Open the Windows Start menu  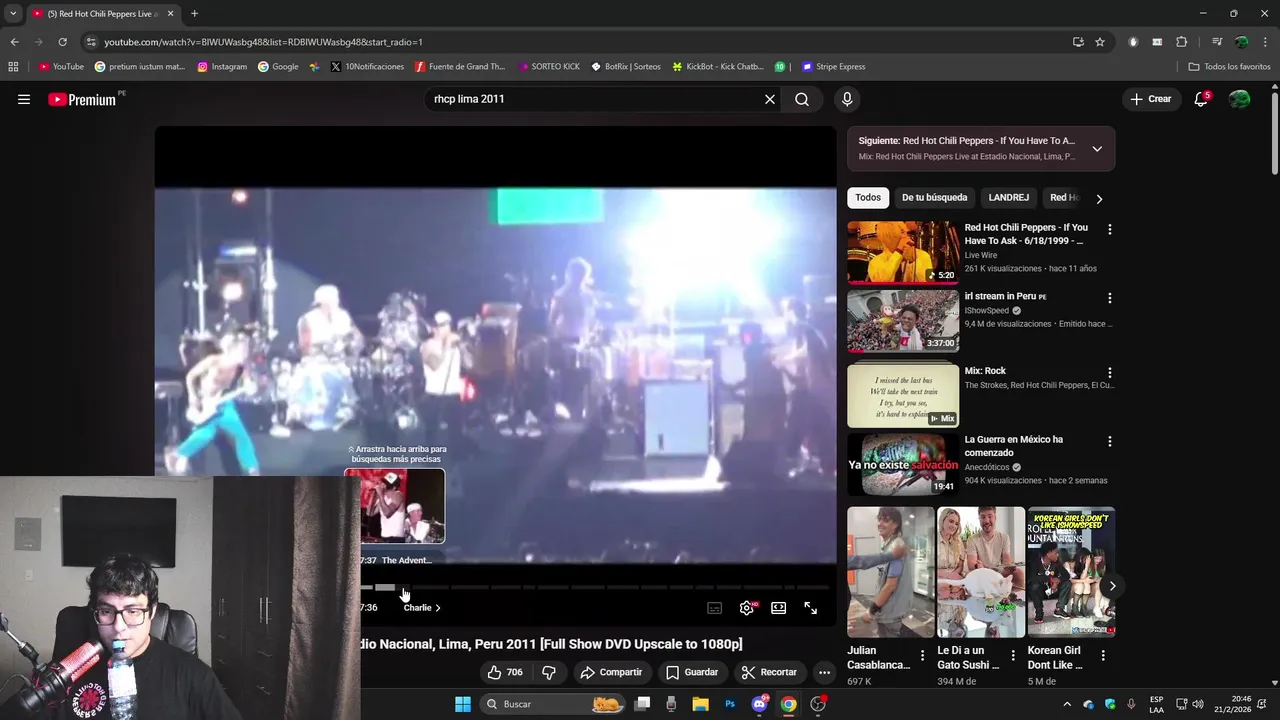463,704
